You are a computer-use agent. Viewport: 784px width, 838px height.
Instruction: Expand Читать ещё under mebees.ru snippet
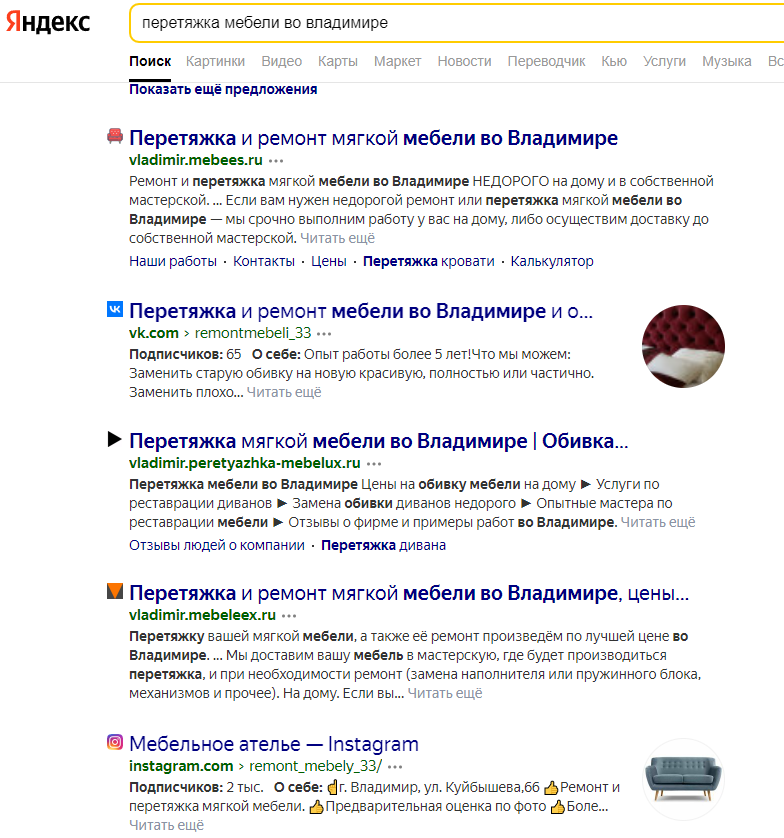coord(338,238)
